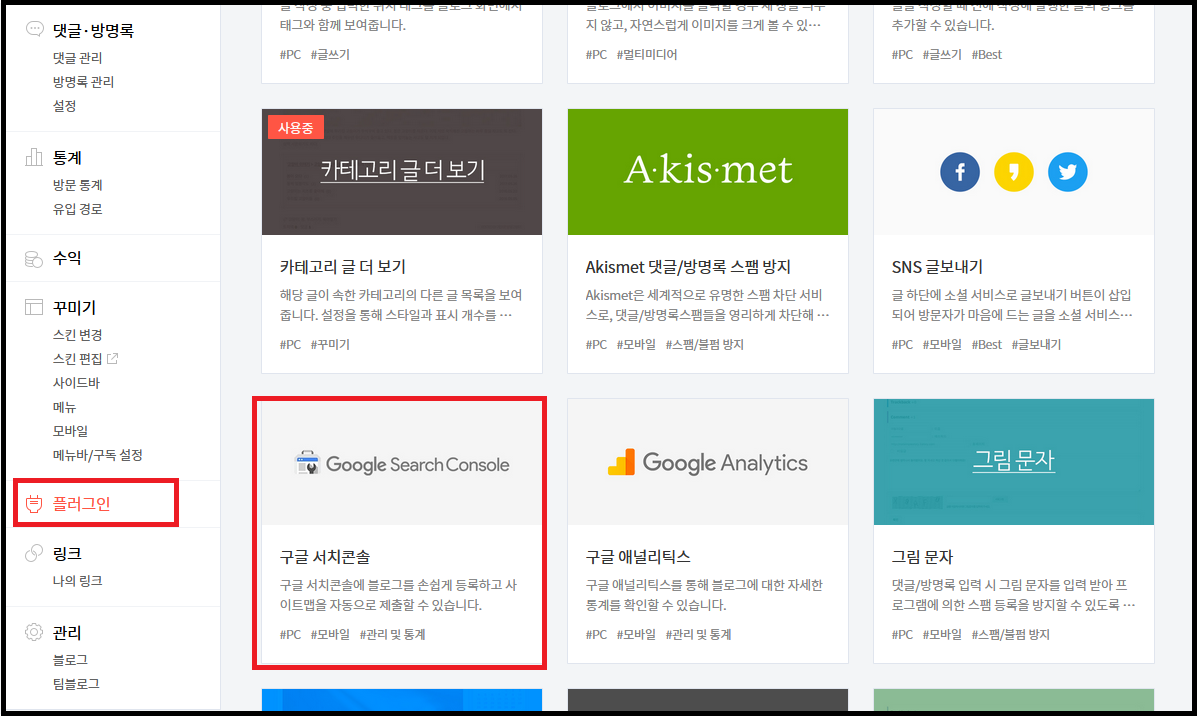Click #관리 및 통계 tag on 구글 서치콘솔 card
Screen dimensions: 1198x717
click(x=393, y=634)
